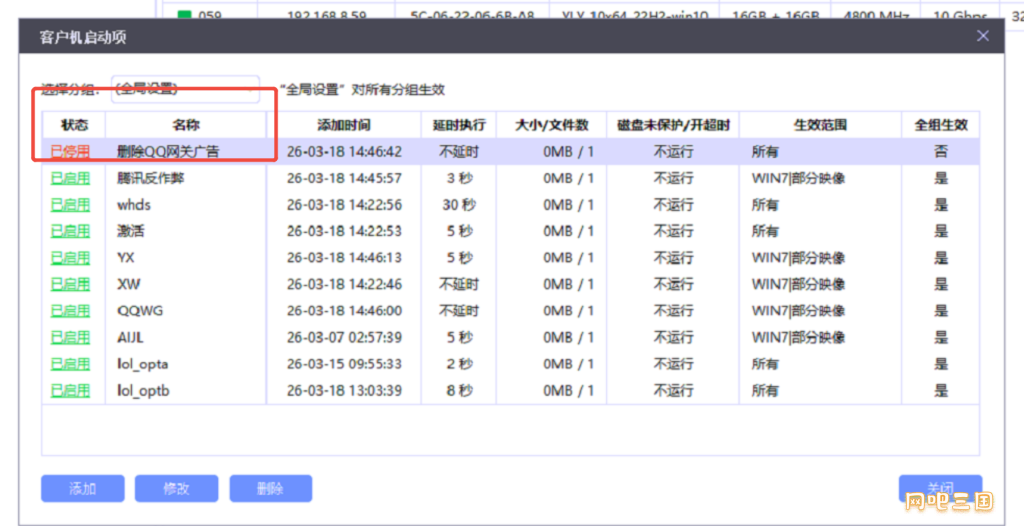Select the lol_optb startup item

pyautogui.click(x=142, y=390)
